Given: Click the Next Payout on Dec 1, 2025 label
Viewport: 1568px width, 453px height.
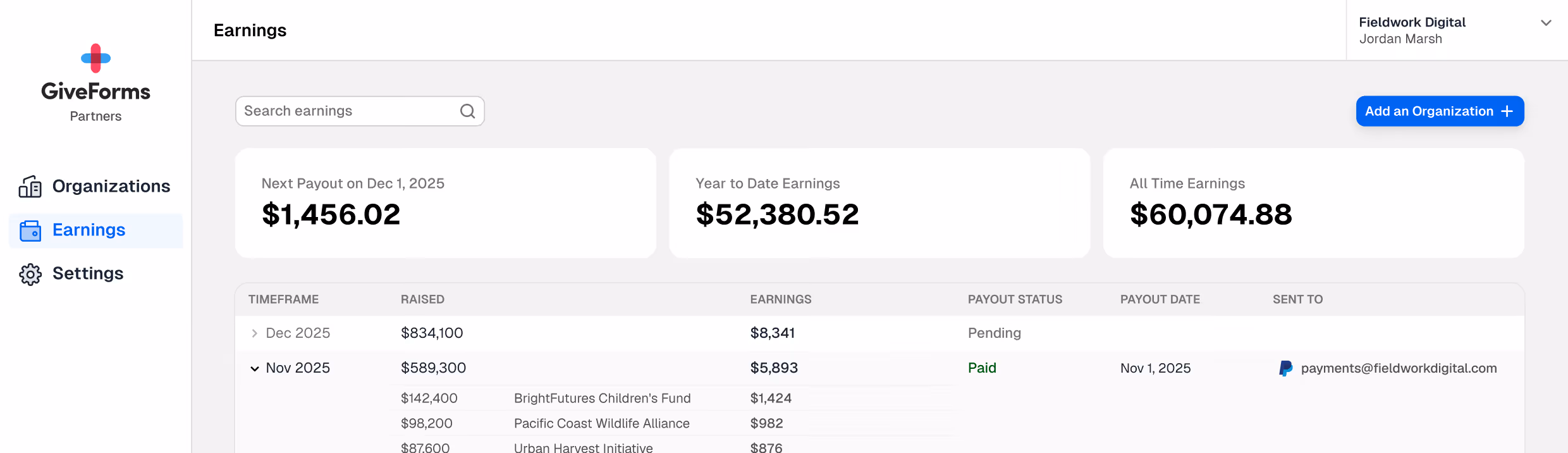Looking at the screenshot, I should pos(353,183).
